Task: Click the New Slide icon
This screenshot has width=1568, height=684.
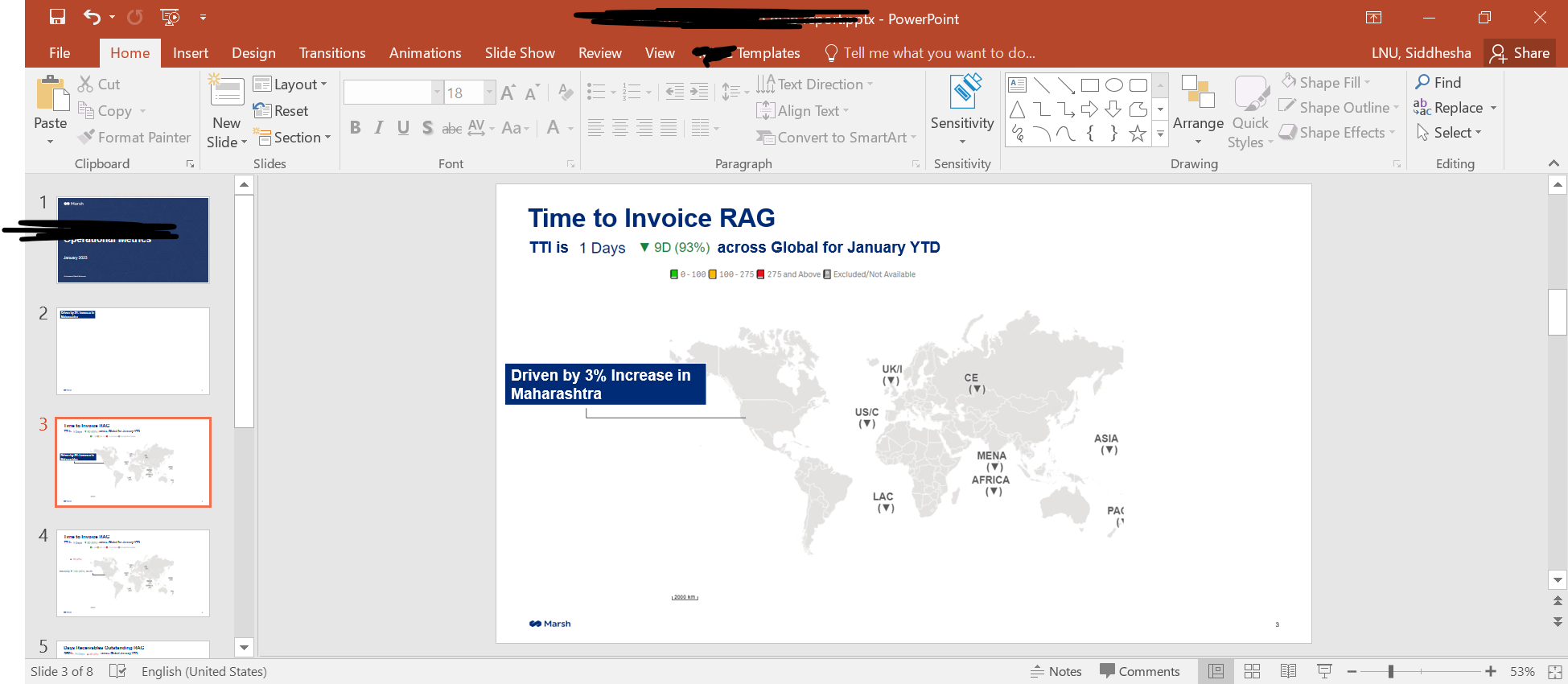Action: click(227, 93)
